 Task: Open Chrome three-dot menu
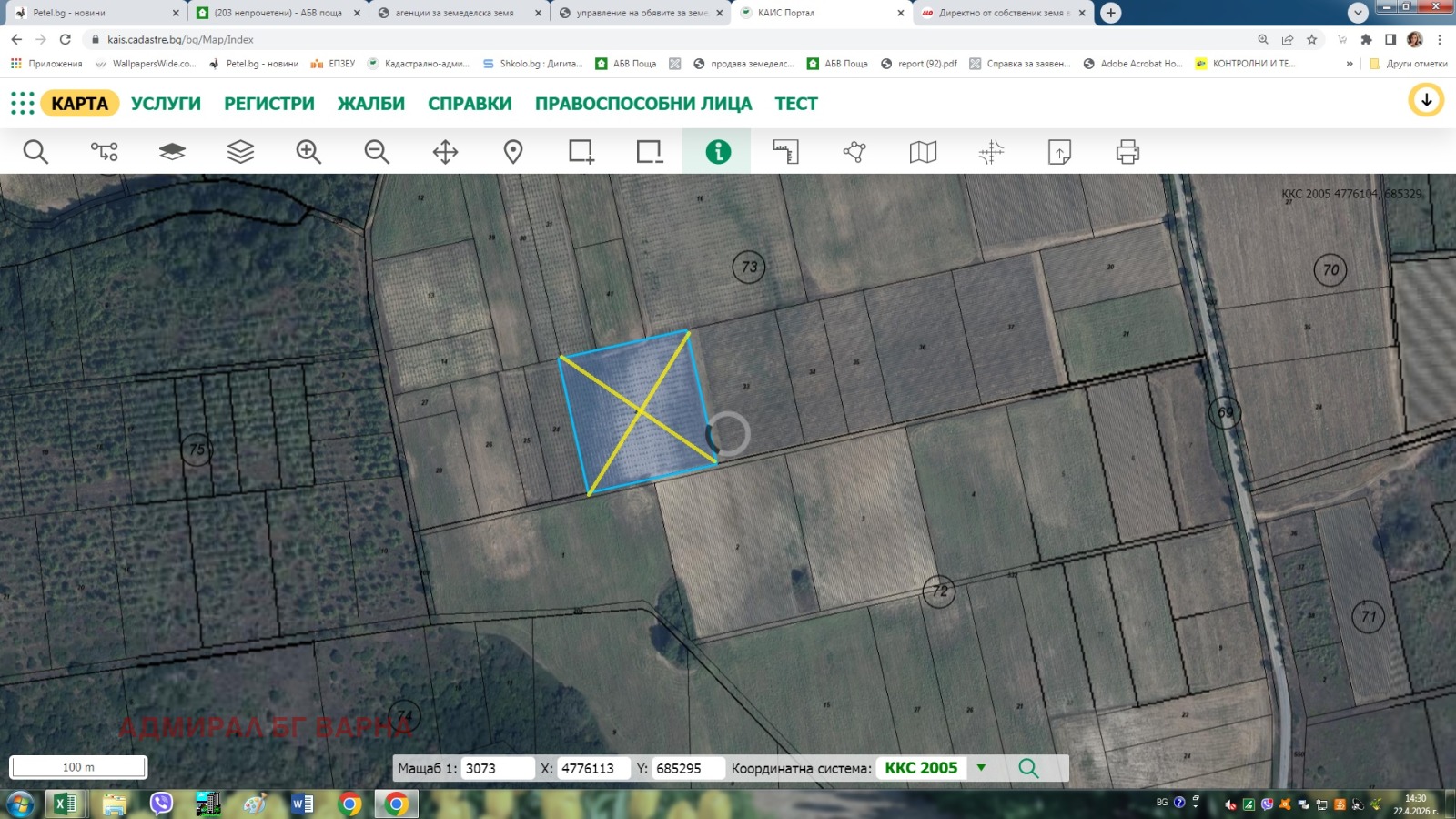coord(1440,39)
